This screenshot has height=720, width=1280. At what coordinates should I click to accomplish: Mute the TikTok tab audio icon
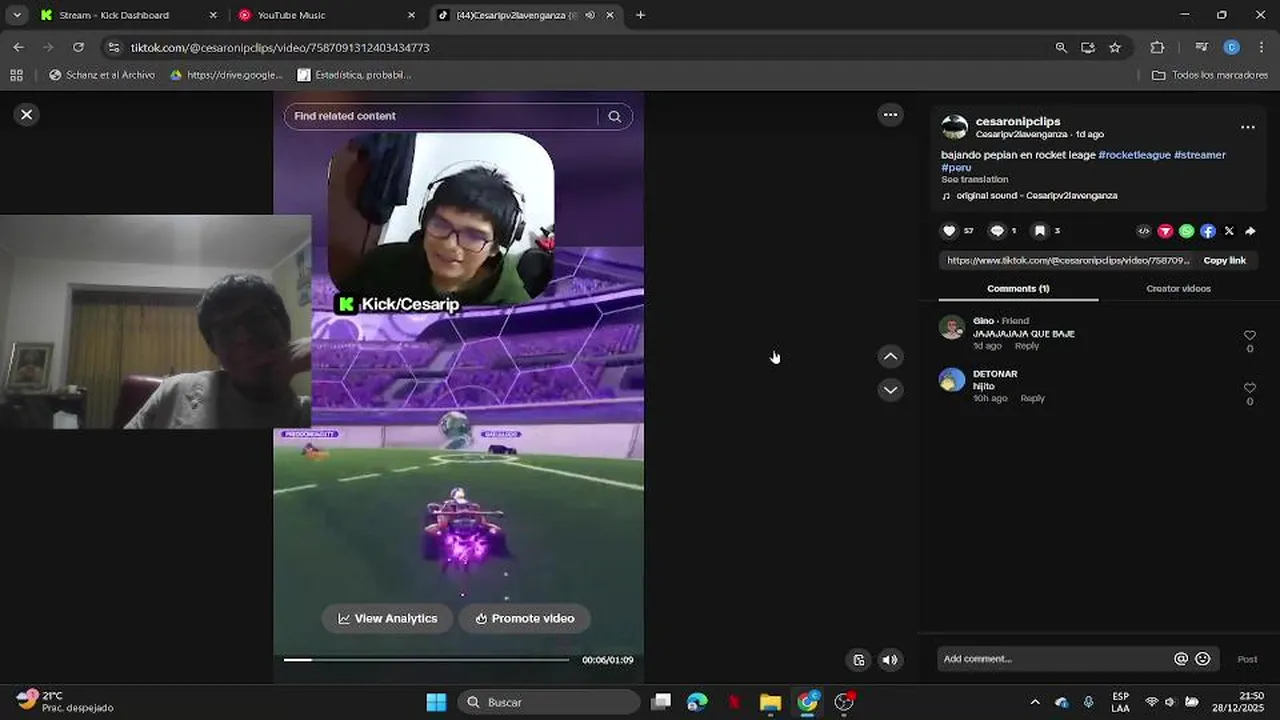pos(590,15)
